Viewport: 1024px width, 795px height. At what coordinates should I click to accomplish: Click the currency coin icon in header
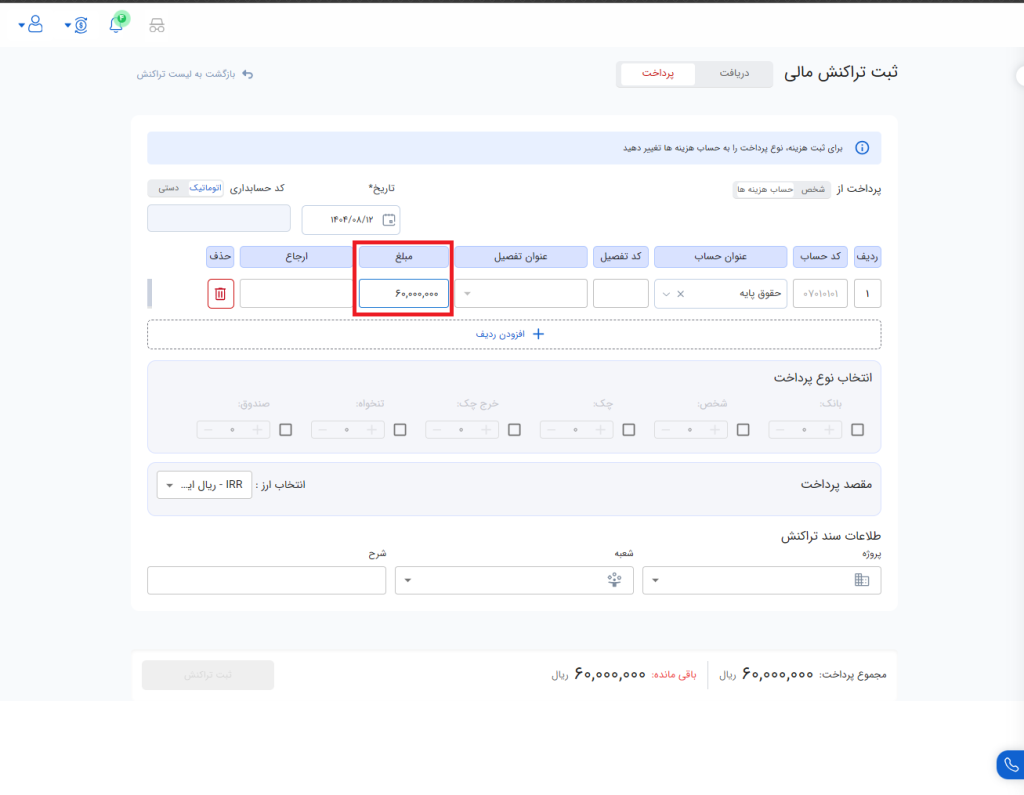81,24
